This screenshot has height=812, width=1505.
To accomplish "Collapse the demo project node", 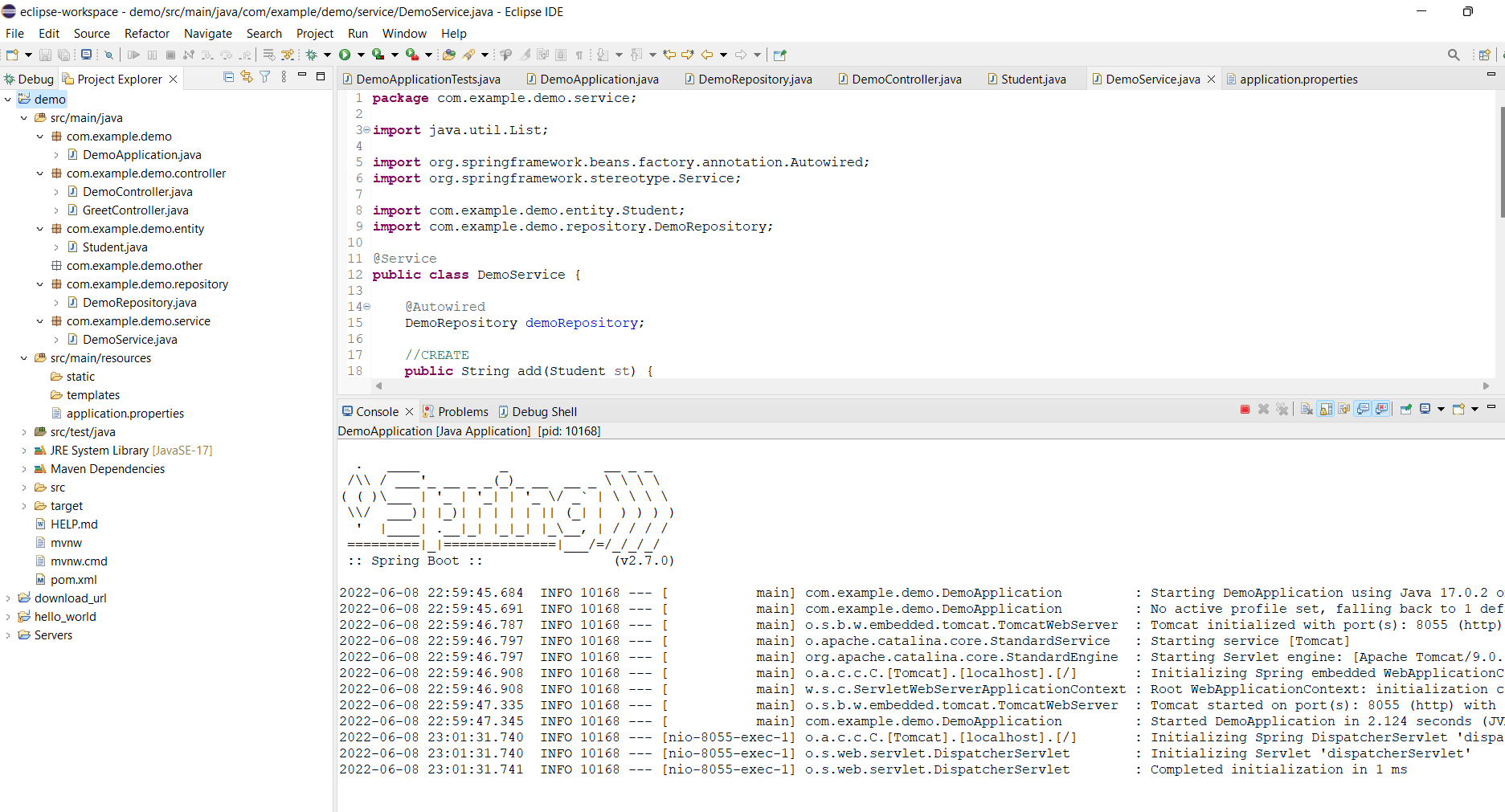I will [8, 100].
